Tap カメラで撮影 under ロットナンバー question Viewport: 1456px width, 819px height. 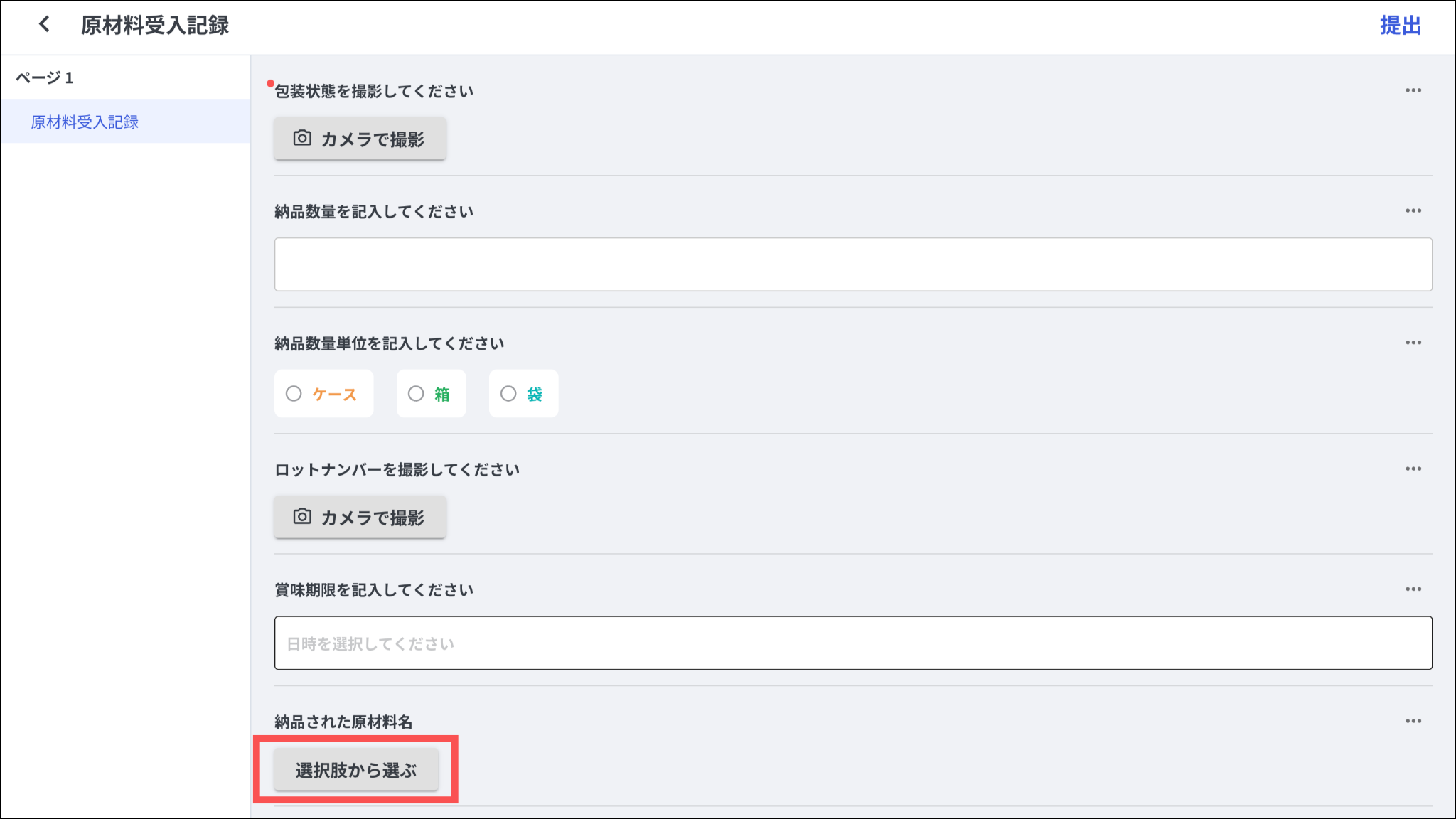click(x=360, y=517)
